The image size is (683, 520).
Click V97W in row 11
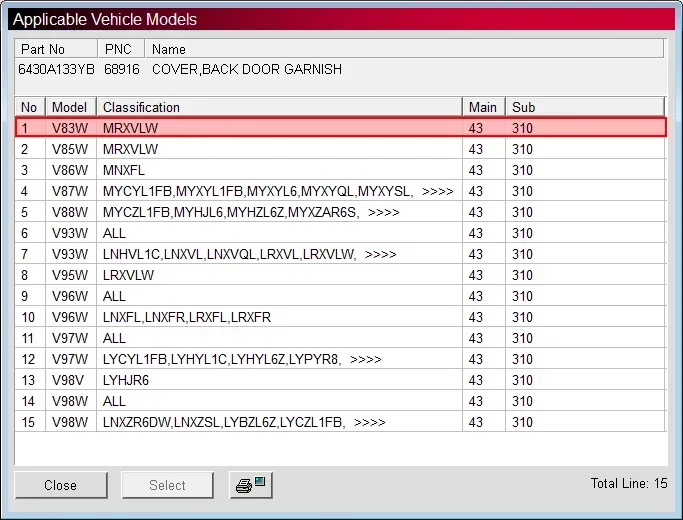point(70,338)
